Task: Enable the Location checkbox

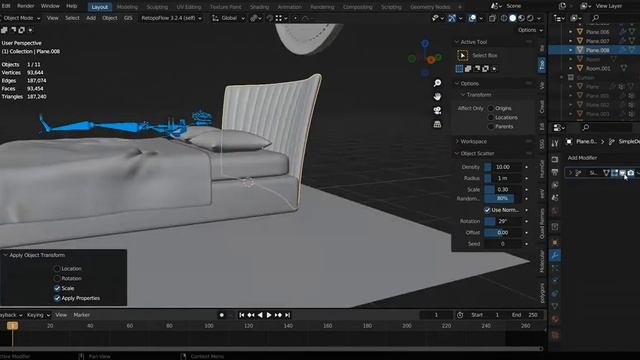Action: pyautogui.click(x=57, y=269)
